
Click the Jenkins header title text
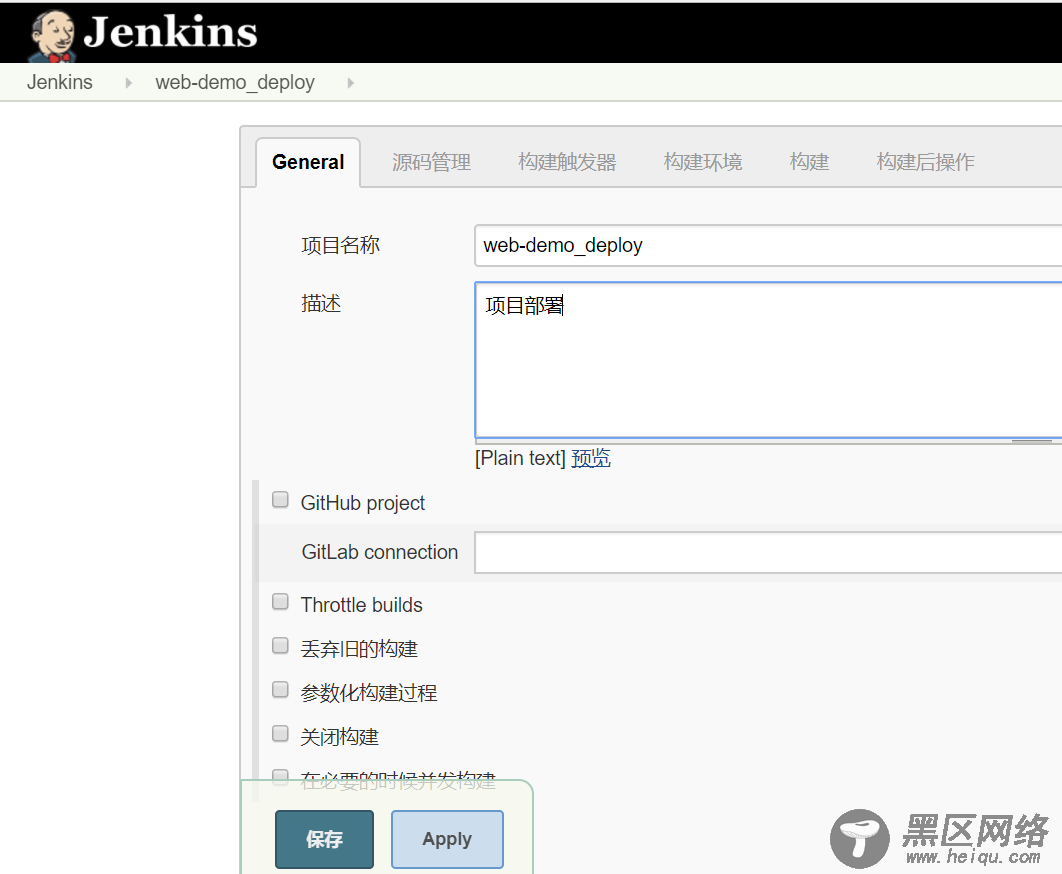[170, 32]
